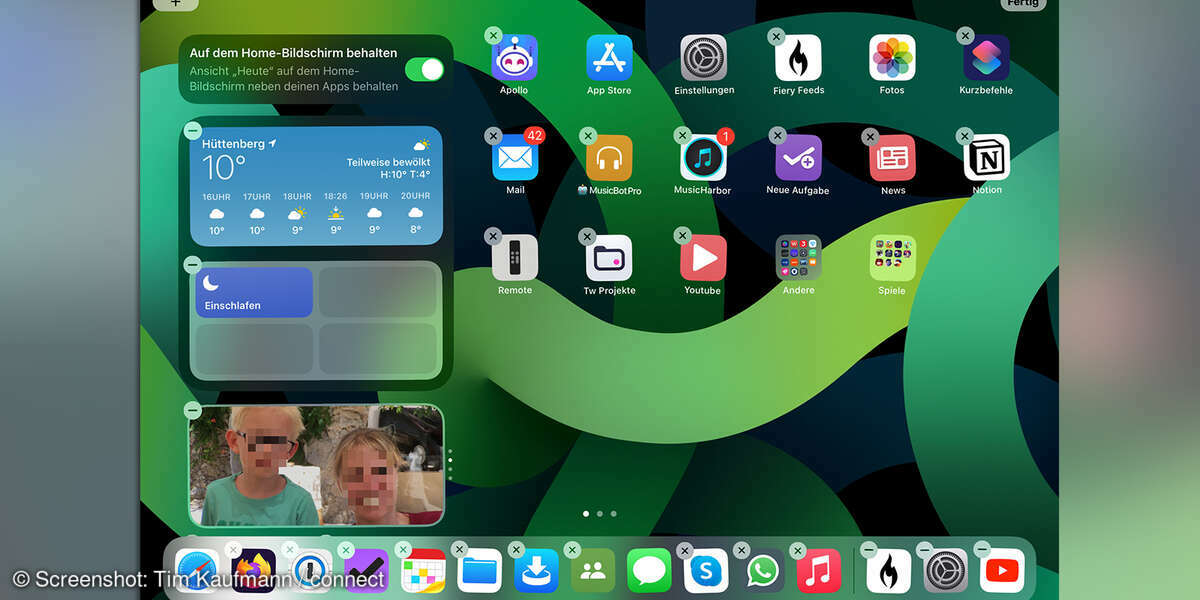Delete MusicBotPro using its x badge
The image size is (1200, 600).
[587, 136]
